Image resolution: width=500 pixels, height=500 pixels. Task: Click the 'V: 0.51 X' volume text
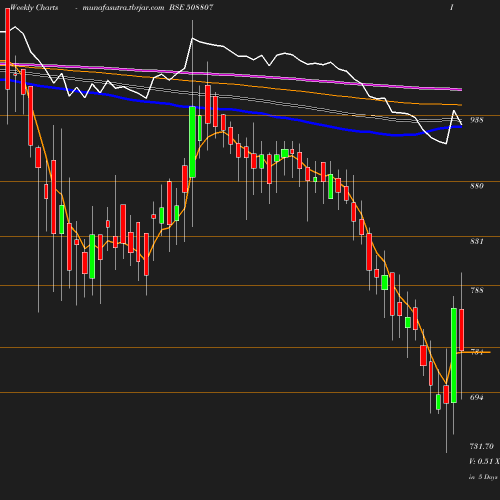click(x=484, y=461)
